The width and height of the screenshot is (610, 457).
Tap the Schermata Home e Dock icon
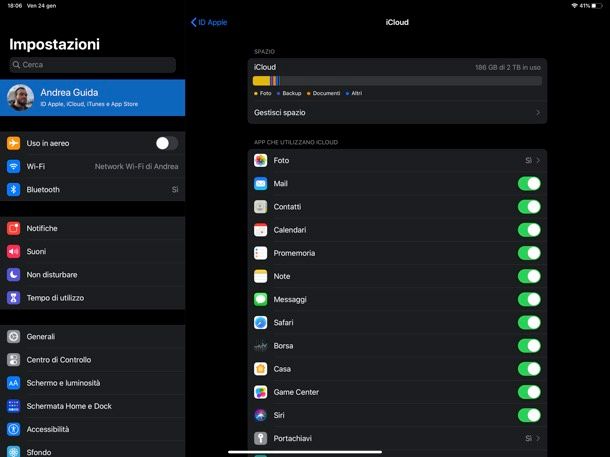tap(13, 406)
